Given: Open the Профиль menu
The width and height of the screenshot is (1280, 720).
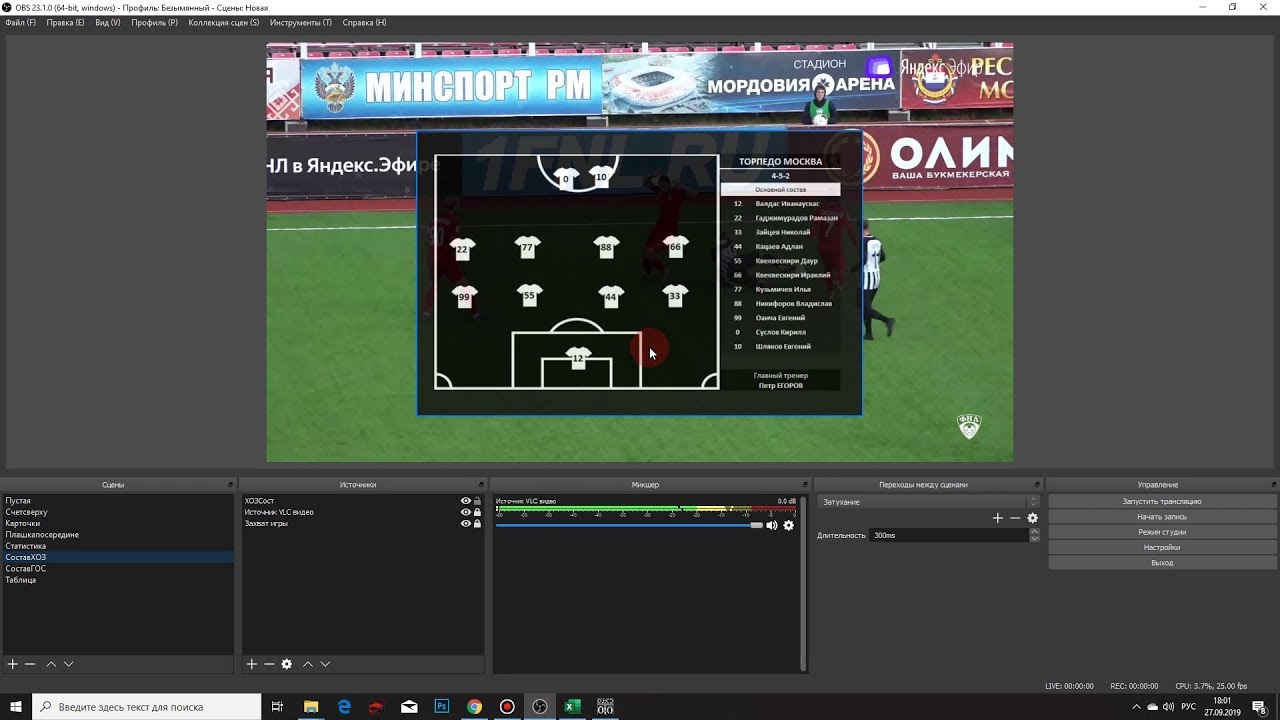Looking at the screenshot, I should [155, 22].
